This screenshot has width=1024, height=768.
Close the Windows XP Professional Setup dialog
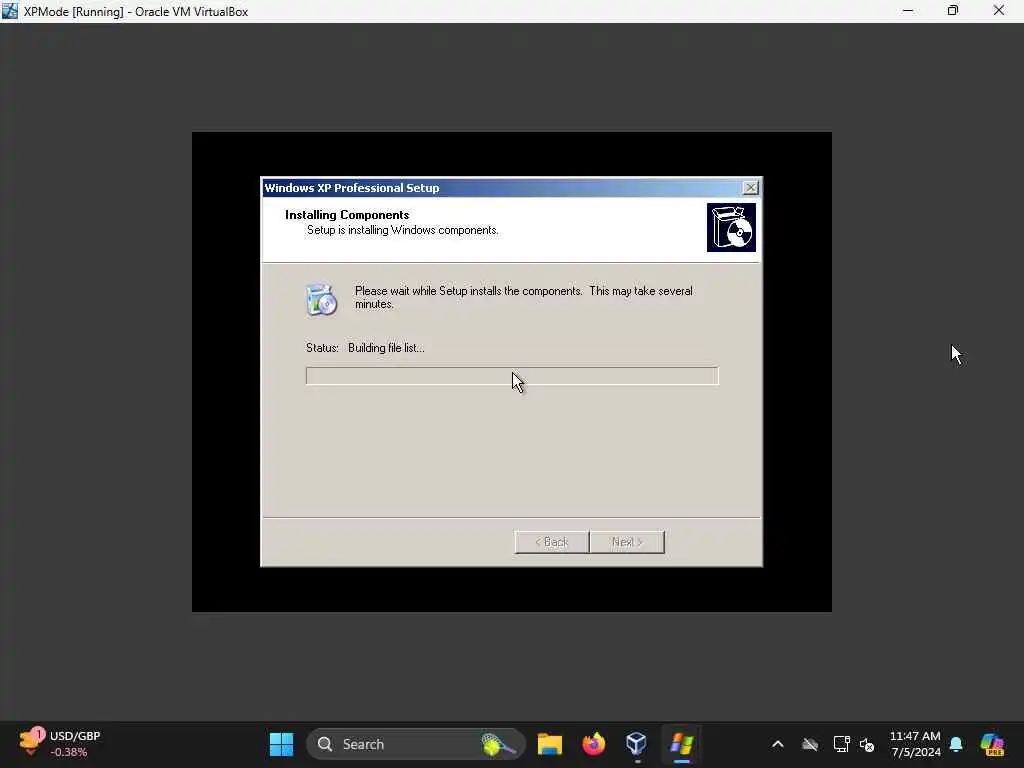pyautogui.click(x=750, y=188)
